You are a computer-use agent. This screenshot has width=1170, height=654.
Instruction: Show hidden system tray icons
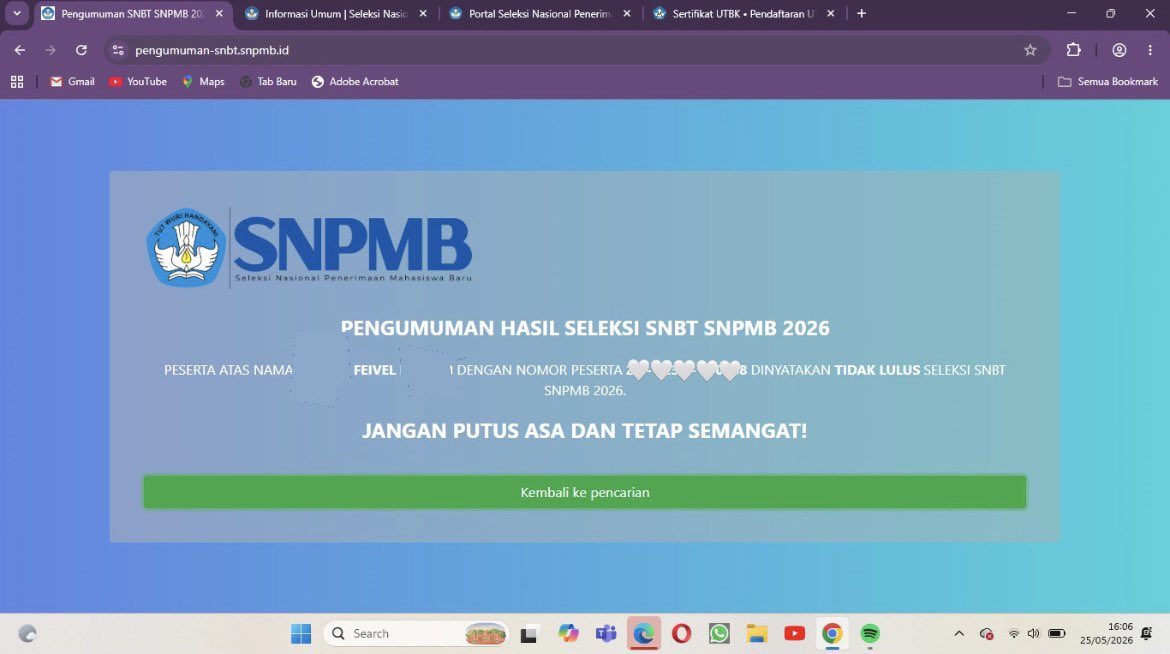pyautogui.click(x=959, y=634)
